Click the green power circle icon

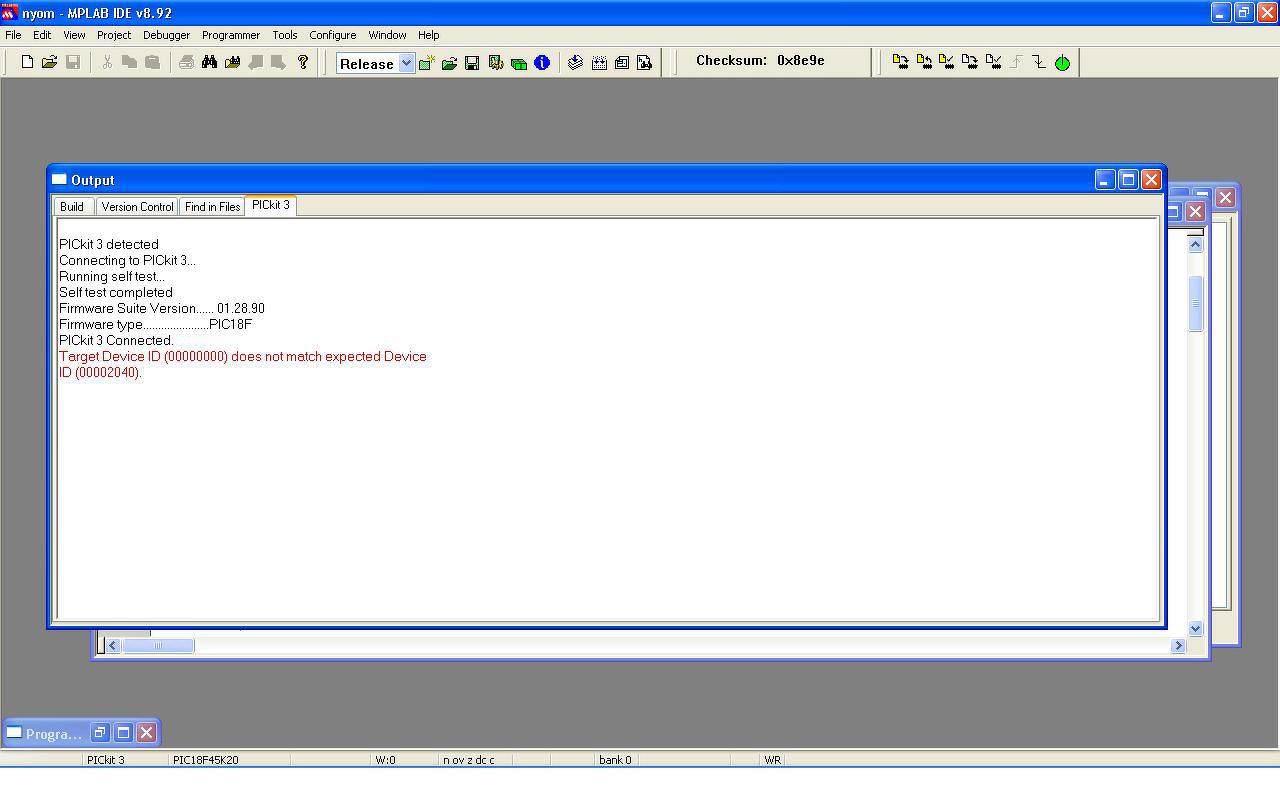pyautogui.click(x=1062, y=63)
